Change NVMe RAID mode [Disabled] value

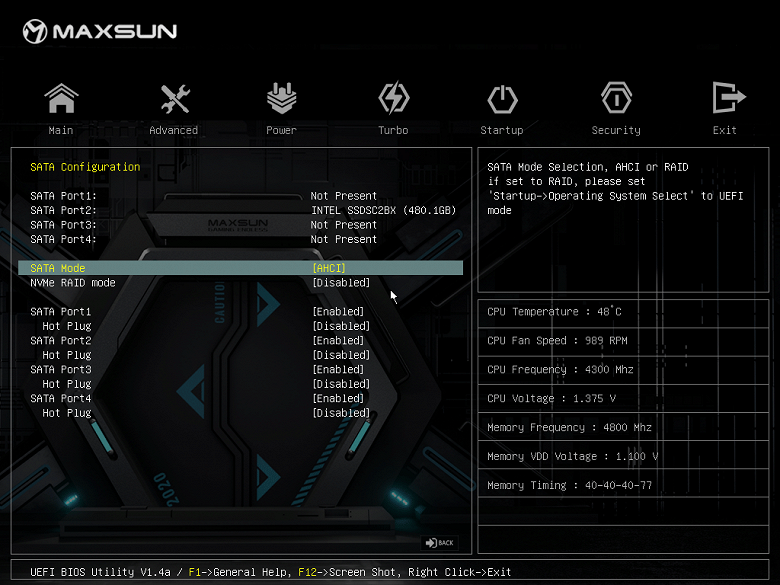(x=341, y=283)
